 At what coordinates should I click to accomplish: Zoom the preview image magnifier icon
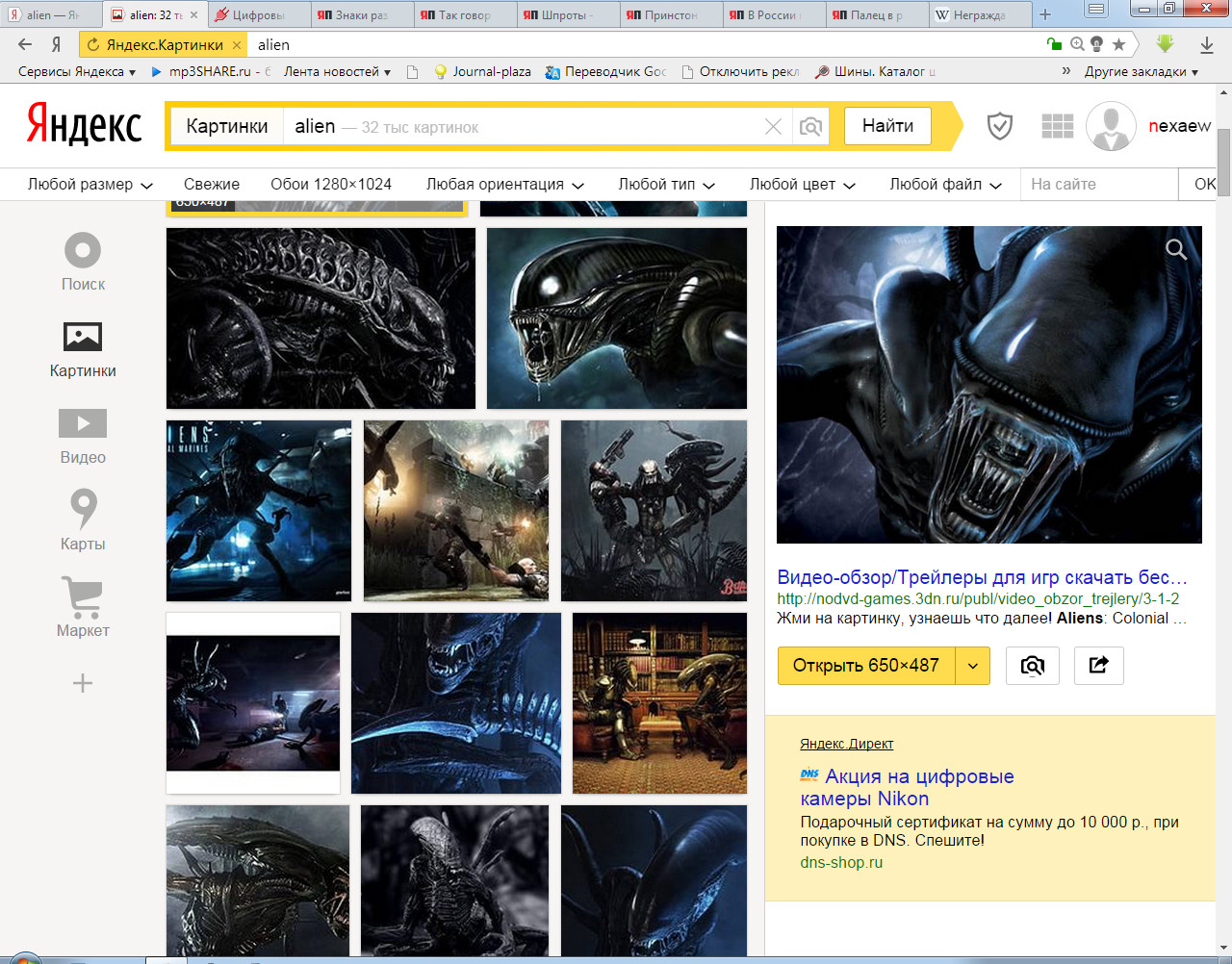coord(1175,250)
